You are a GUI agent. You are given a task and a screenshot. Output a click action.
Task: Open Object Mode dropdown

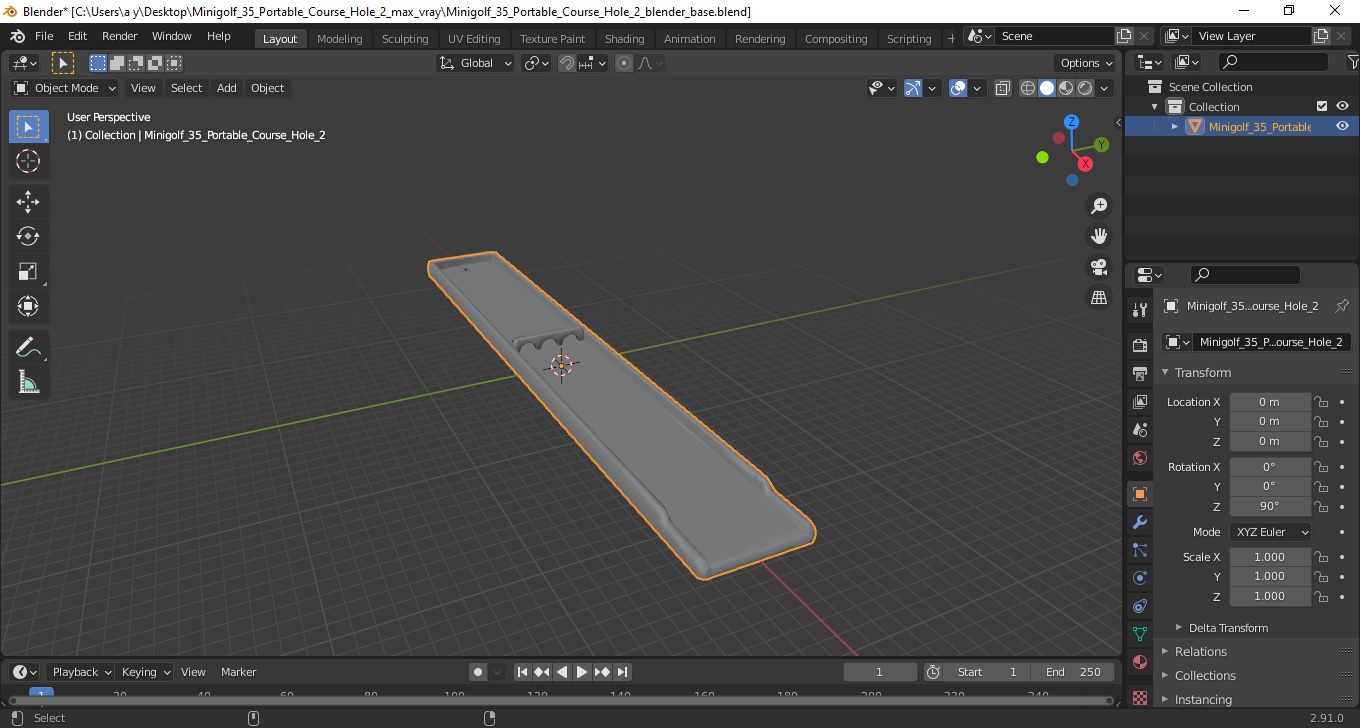[x=65, y=88]
